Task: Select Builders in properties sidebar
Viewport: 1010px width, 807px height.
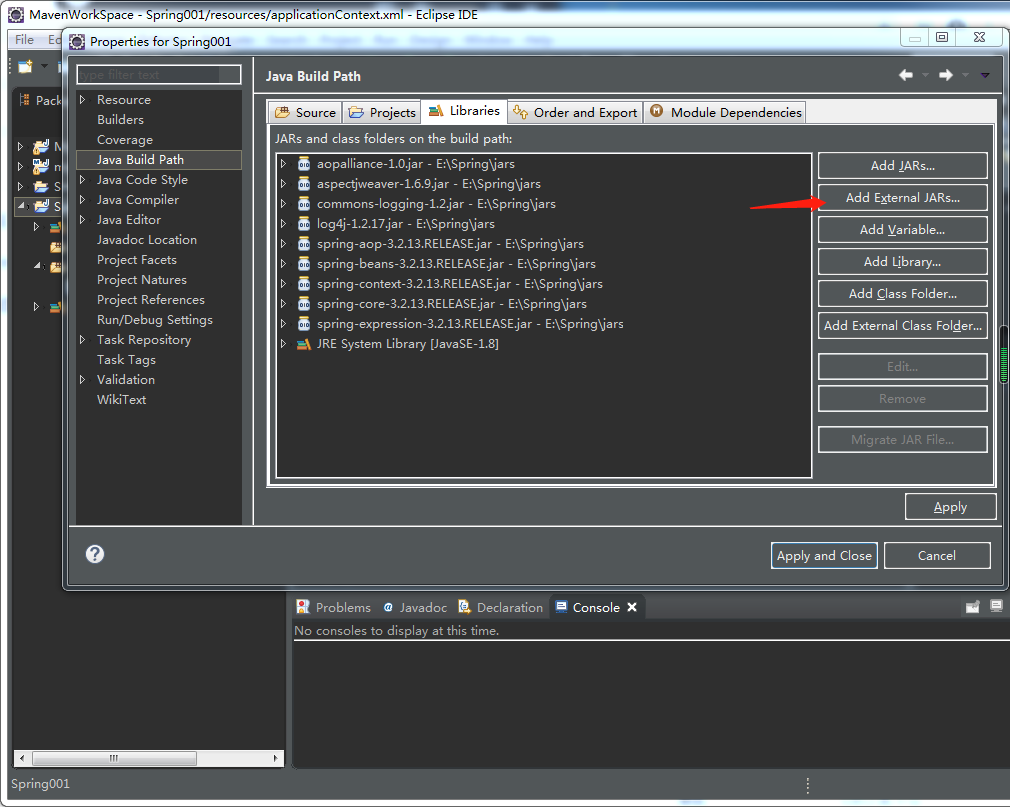Action: click(x=120, y=120)
